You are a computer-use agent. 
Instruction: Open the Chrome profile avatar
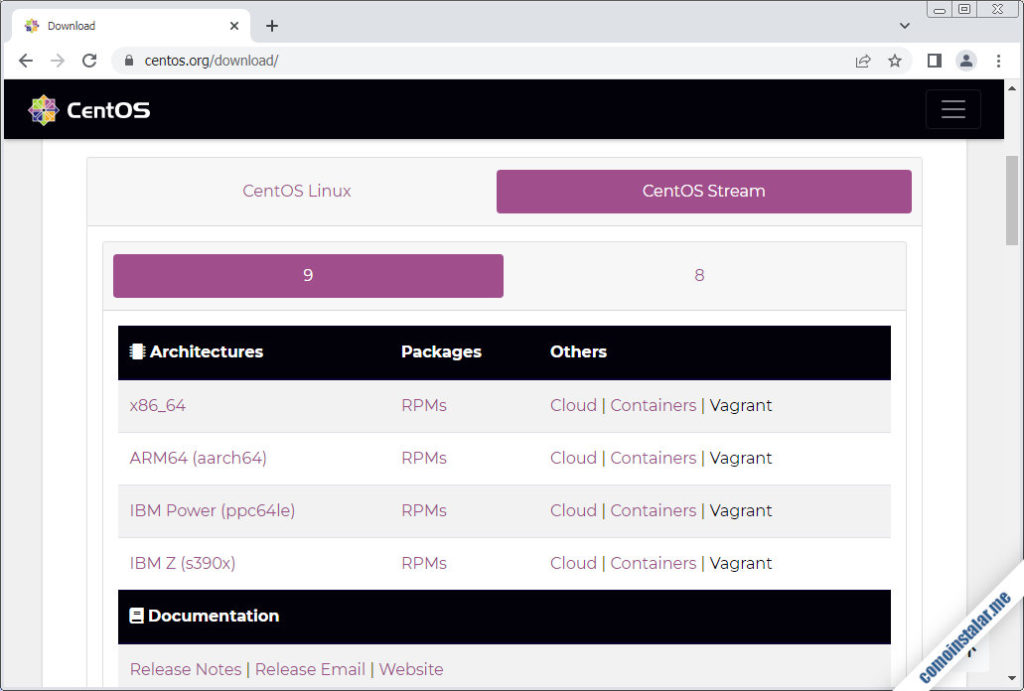click(x=966, y=61)
